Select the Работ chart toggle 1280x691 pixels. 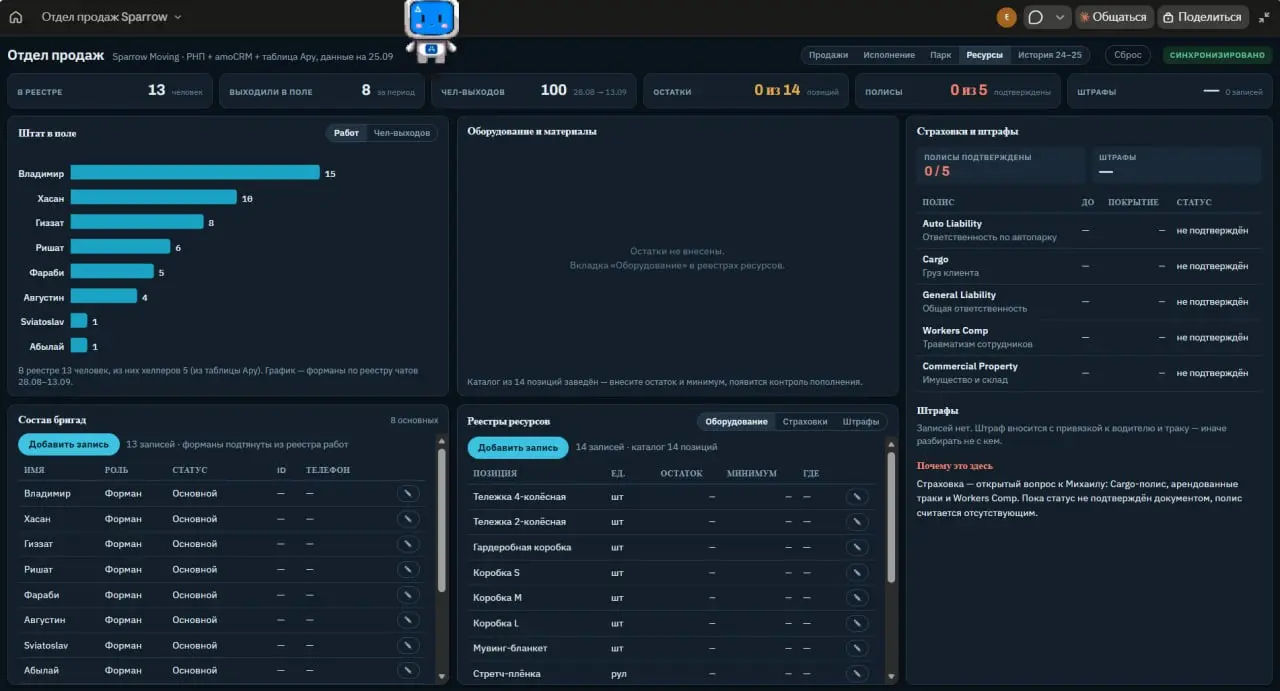346,133
